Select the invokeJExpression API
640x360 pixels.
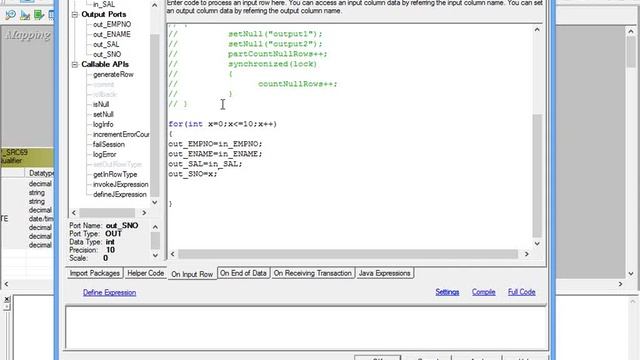[120, 184]
